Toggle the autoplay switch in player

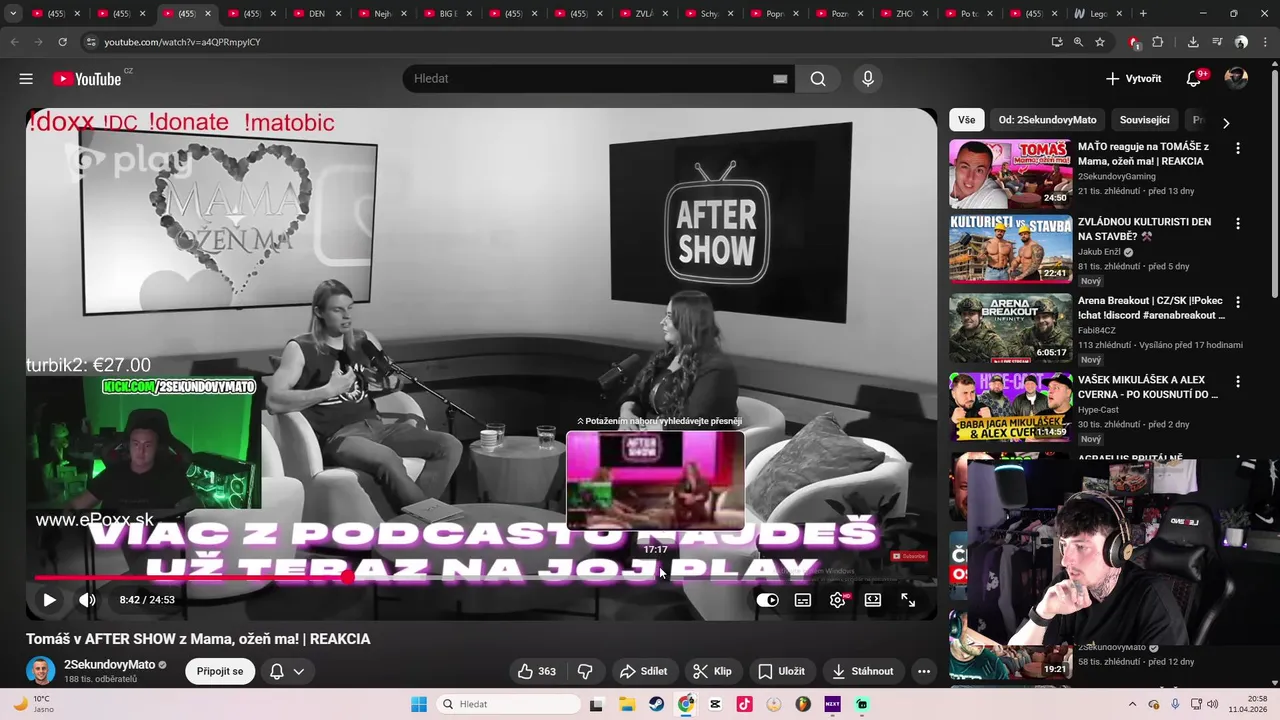coord(767,600)
